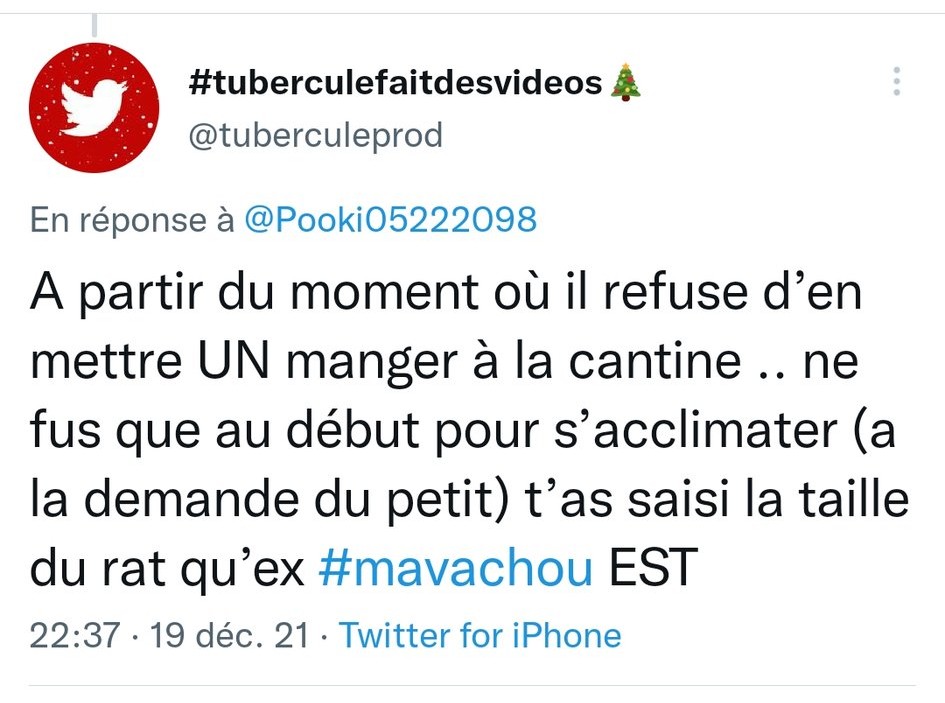Visit the @tuberculeprod handle
Image resolution: width=945 pixels, height=703 pixels.
(x=316, y=135)
